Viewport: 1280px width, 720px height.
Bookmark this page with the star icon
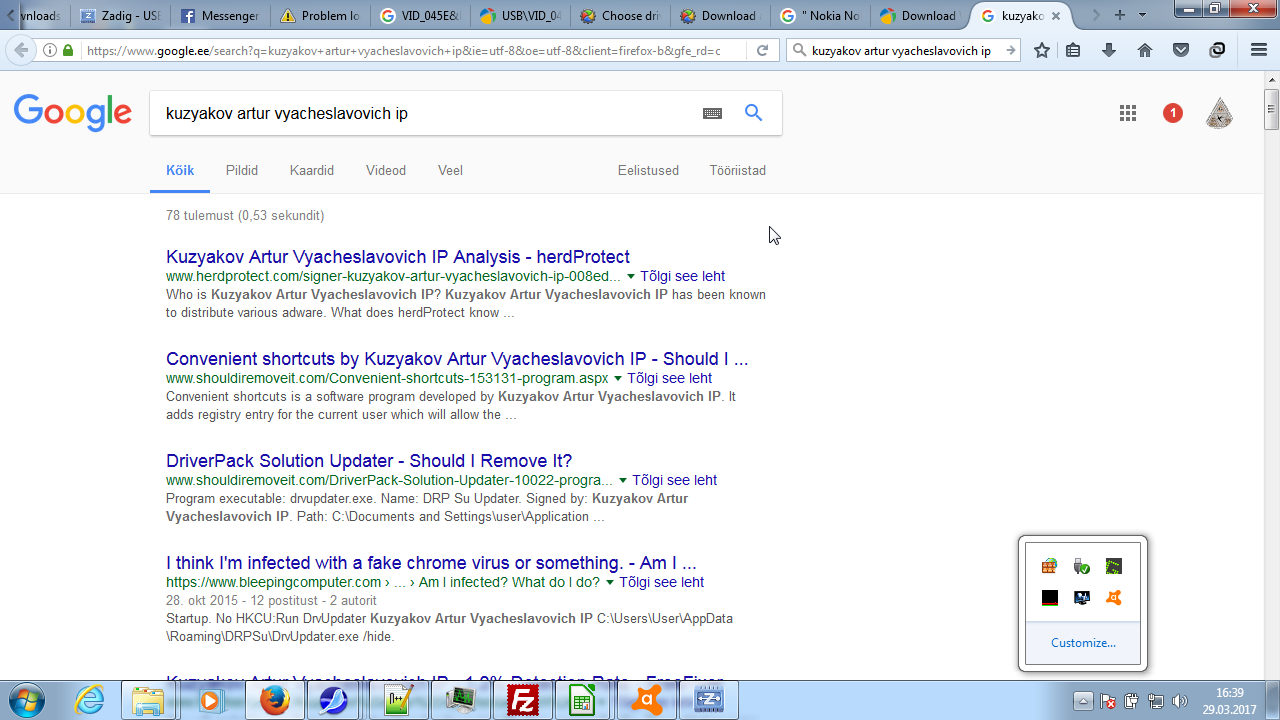click(x=1042, y=50)
